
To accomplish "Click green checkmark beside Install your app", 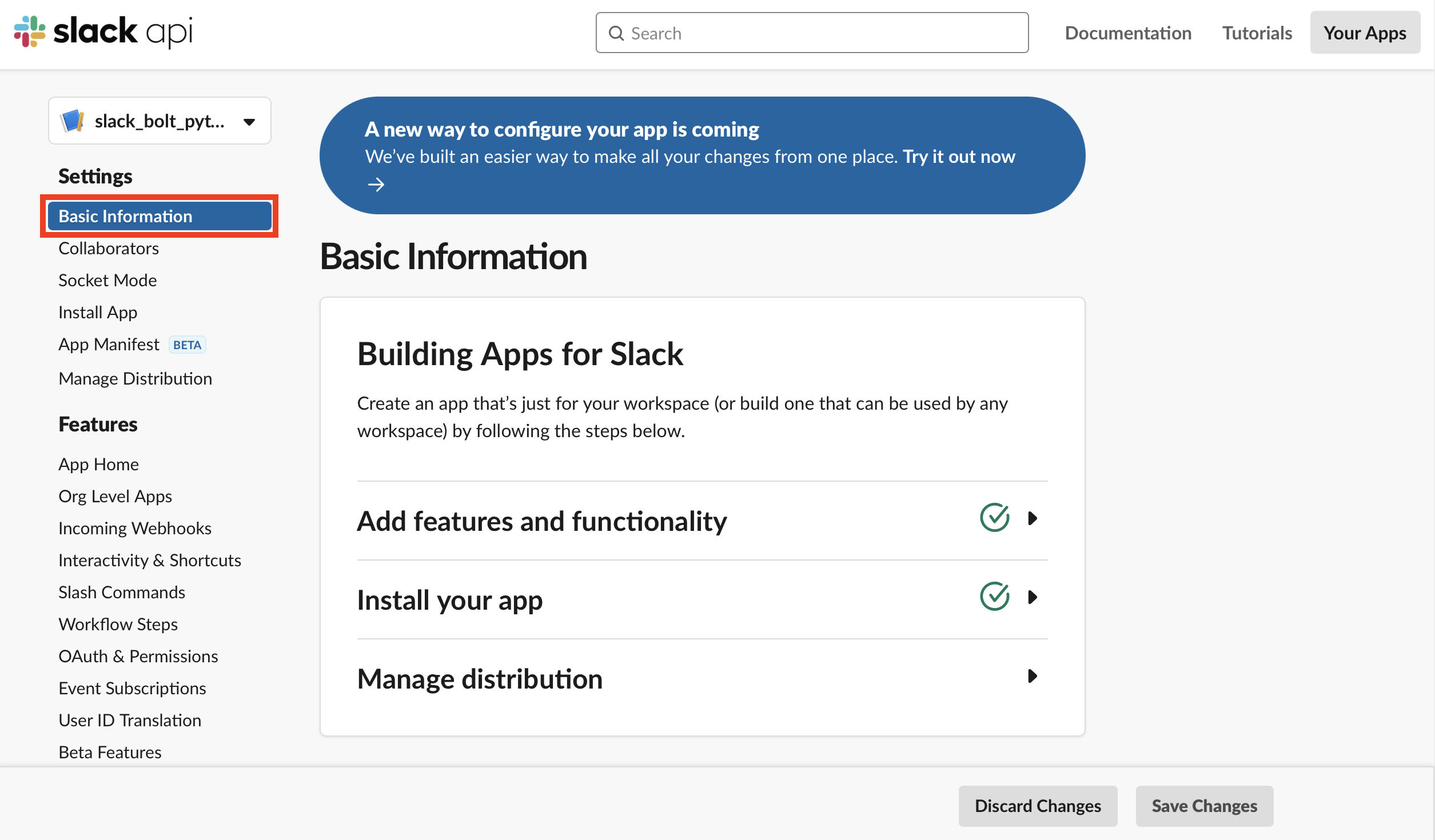I will pyautogui.click(x=994, y=597).
